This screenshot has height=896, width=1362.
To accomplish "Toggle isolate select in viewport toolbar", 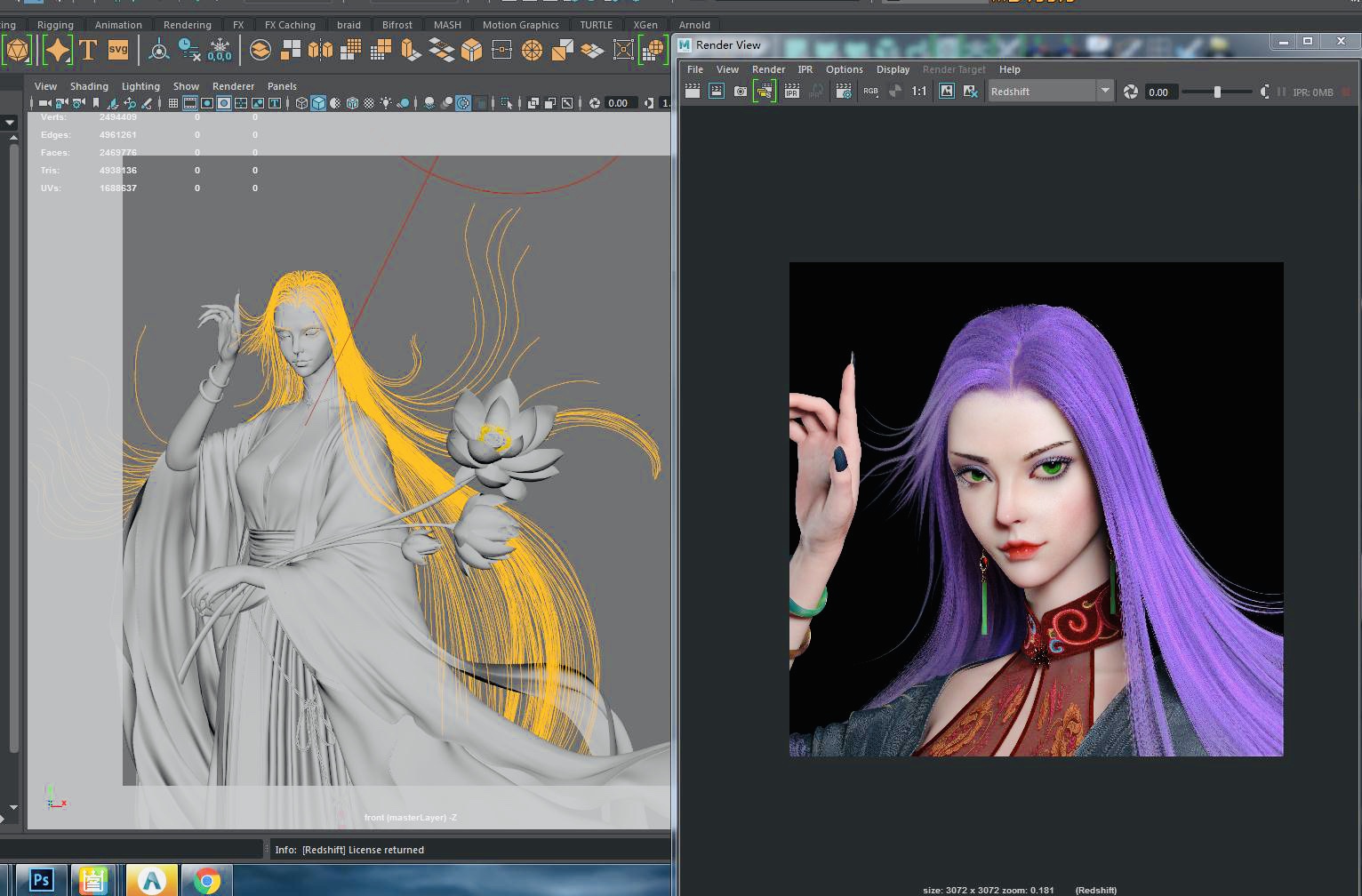I will 506,103.
